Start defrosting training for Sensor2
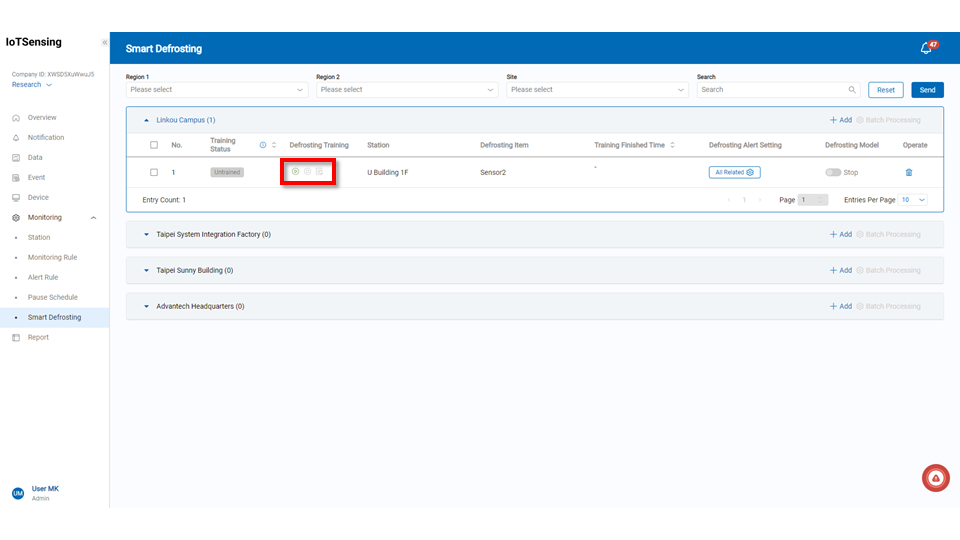 pyautogui.click(x=295, y=172)
